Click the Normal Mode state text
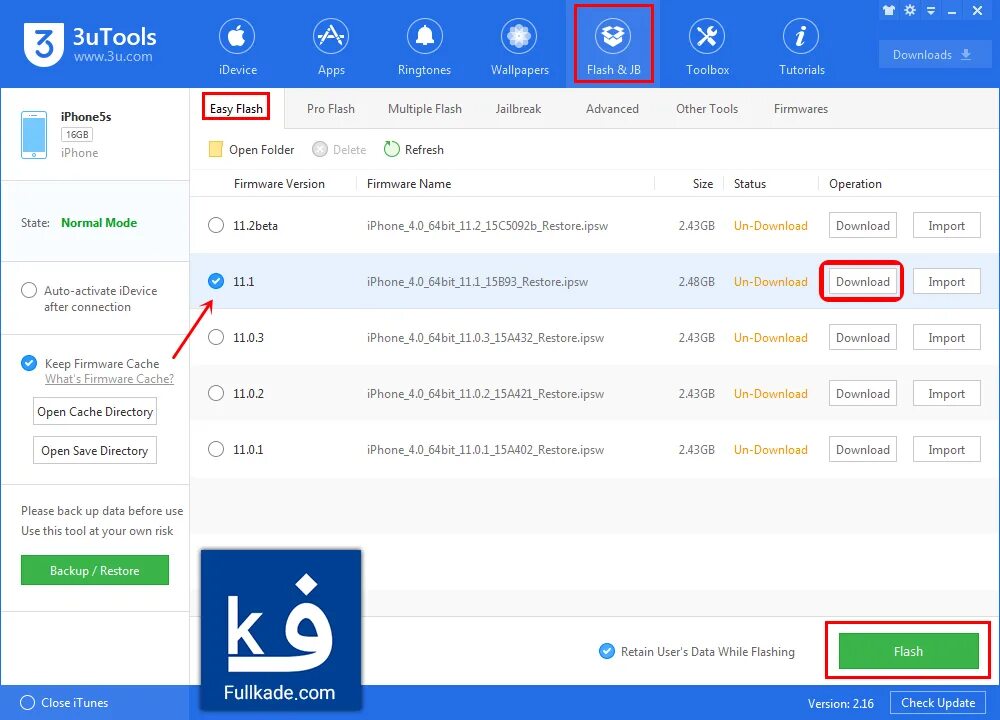Viewport: 1000px width, 720px height. pyautogui.click(x=99, y=223)
